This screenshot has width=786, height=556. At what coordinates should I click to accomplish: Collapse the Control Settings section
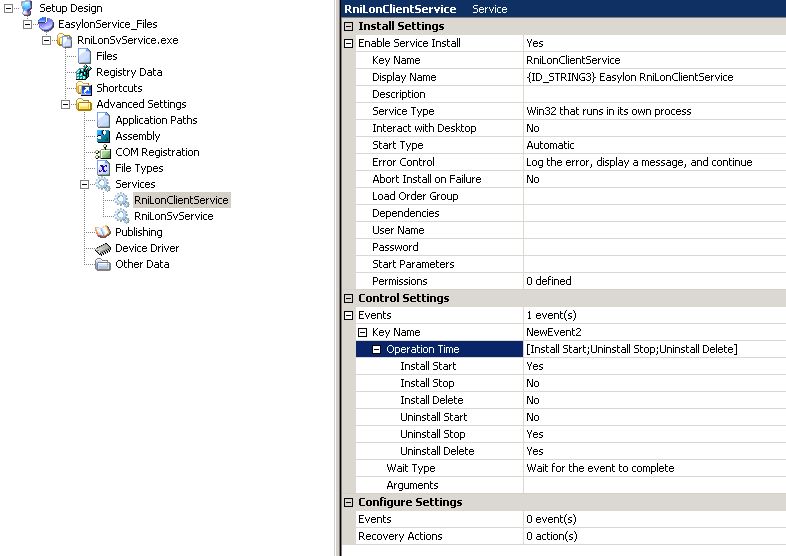tap(348, 298)
